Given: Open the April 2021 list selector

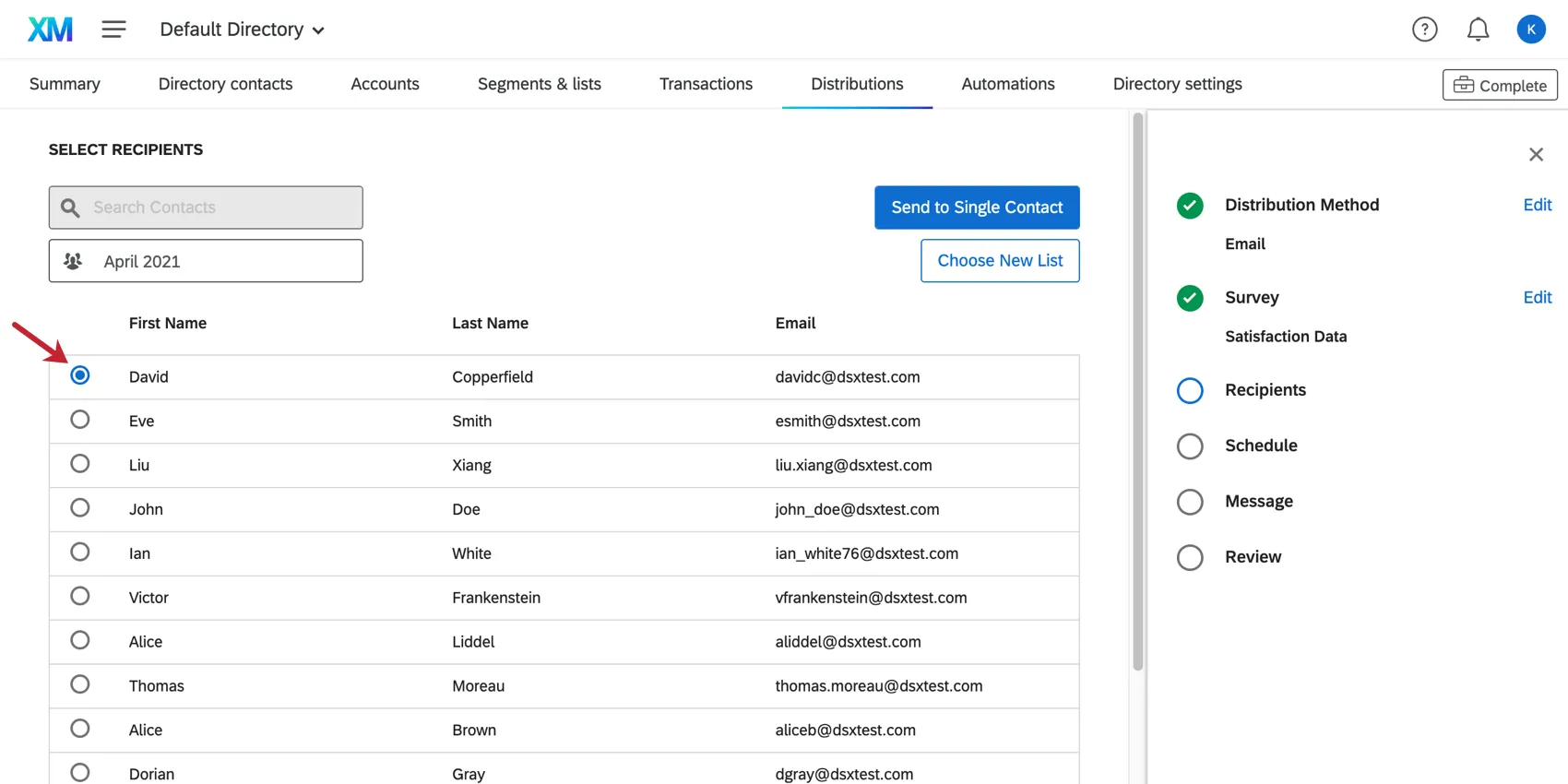Looking at the screenshot, I should pos(206,261).
